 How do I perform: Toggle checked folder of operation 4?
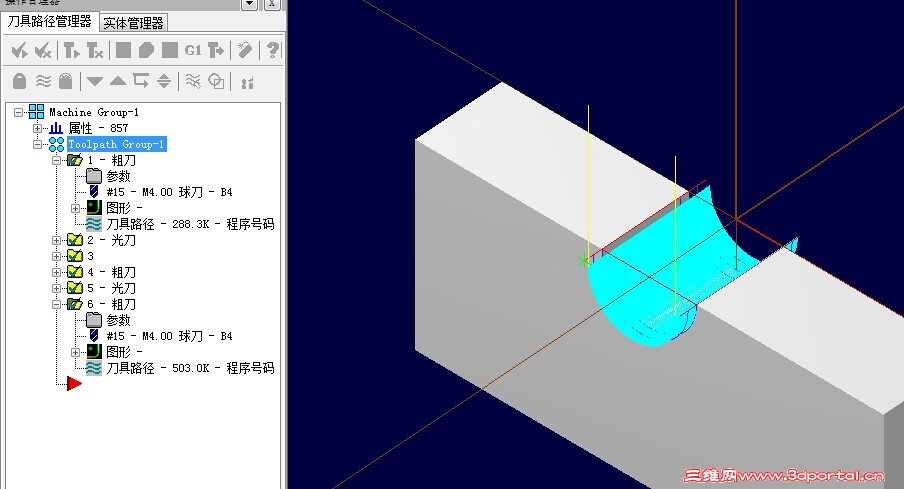point(75,272)
